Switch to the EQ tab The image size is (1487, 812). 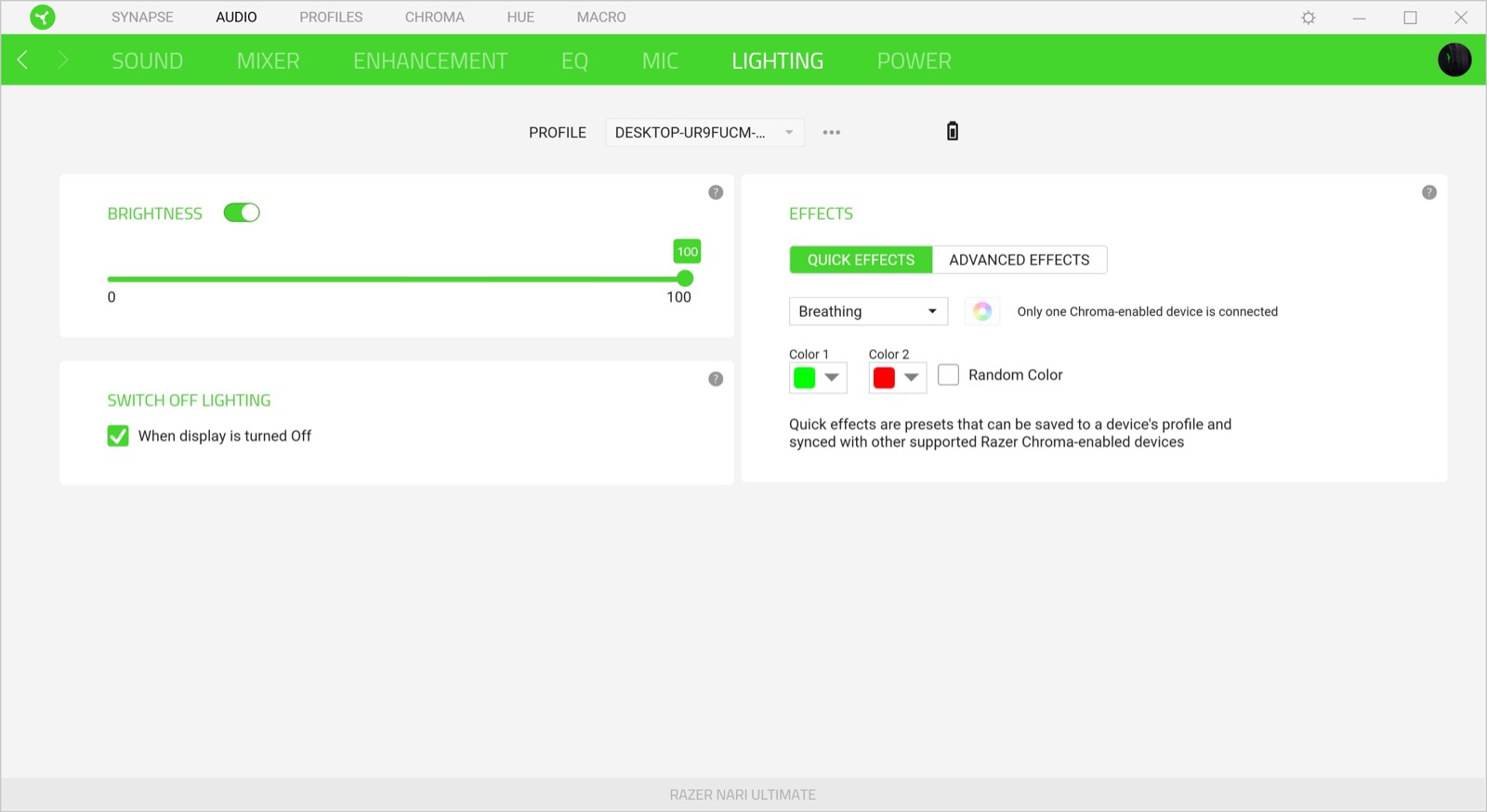pos(574,61)
